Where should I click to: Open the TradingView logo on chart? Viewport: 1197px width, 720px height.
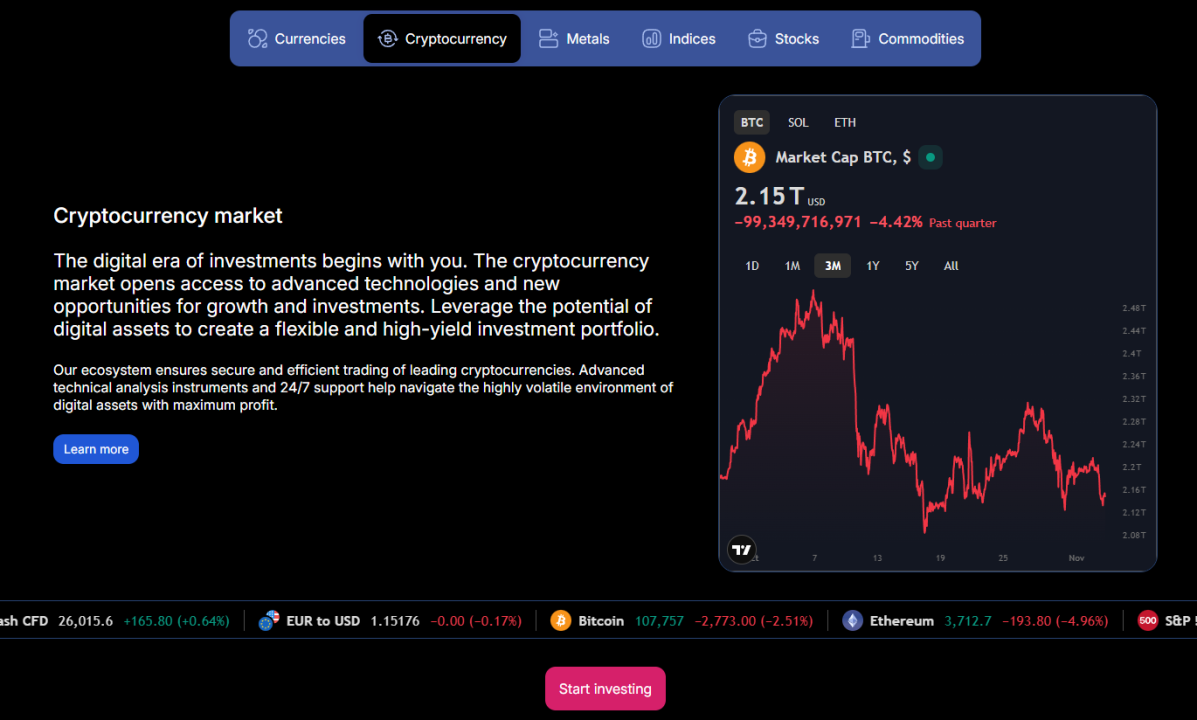[741, 549]
